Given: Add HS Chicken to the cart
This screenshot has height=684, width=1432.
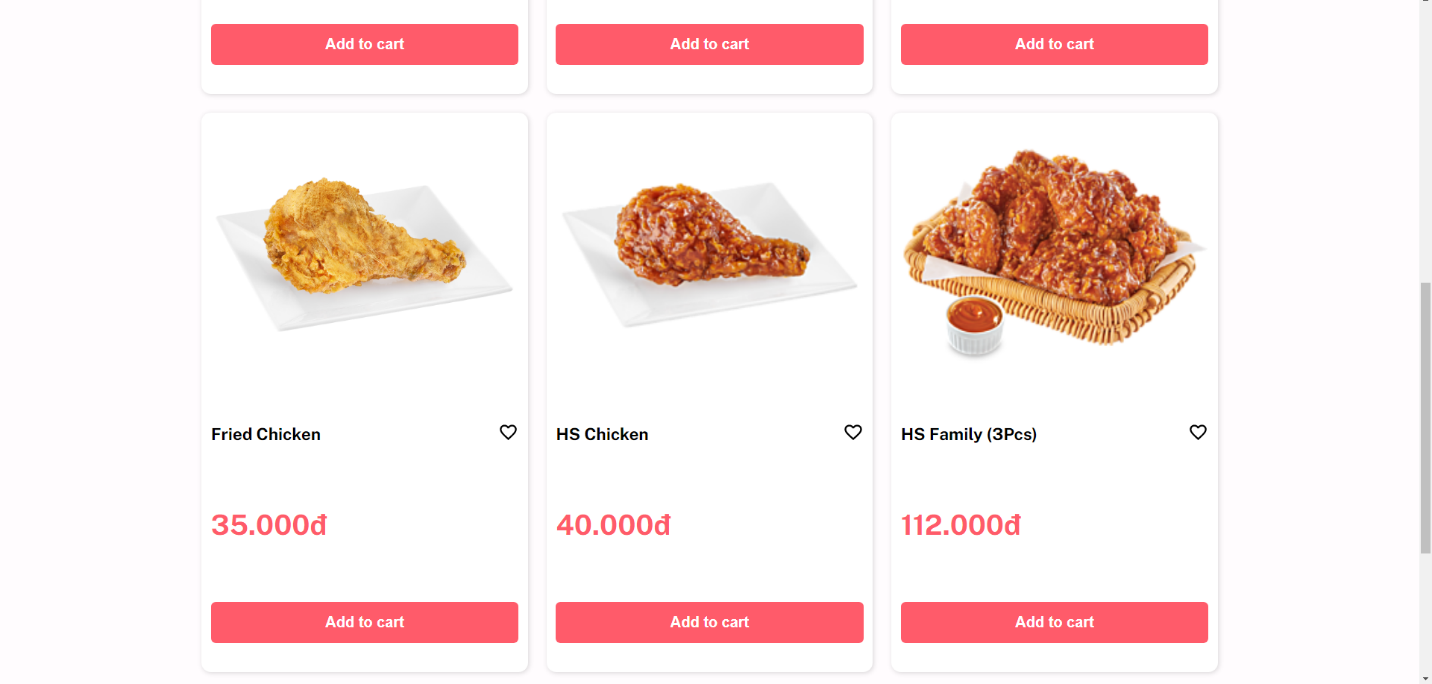Looking at the screenshot, I should [709, 622].
